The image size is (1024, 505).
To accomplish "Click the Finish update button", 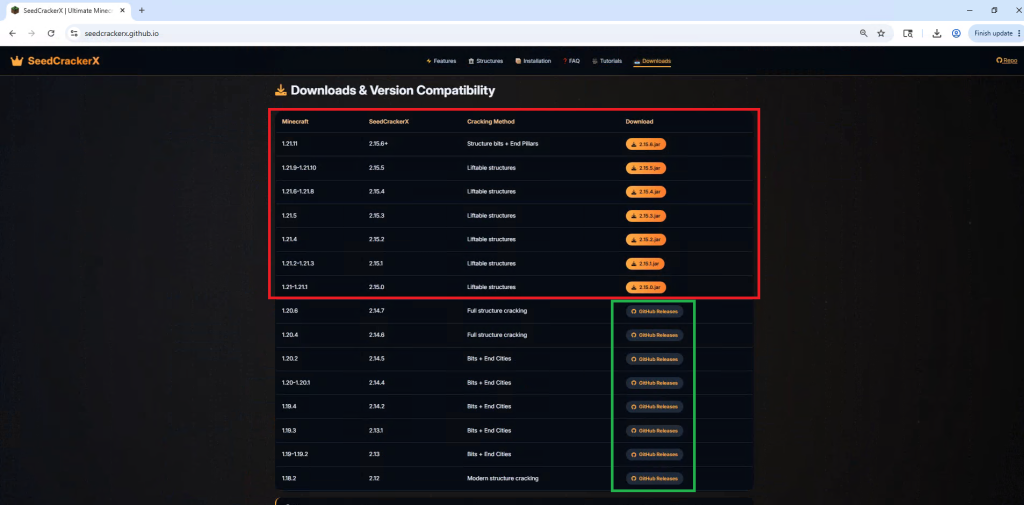I will click(994, 33).
